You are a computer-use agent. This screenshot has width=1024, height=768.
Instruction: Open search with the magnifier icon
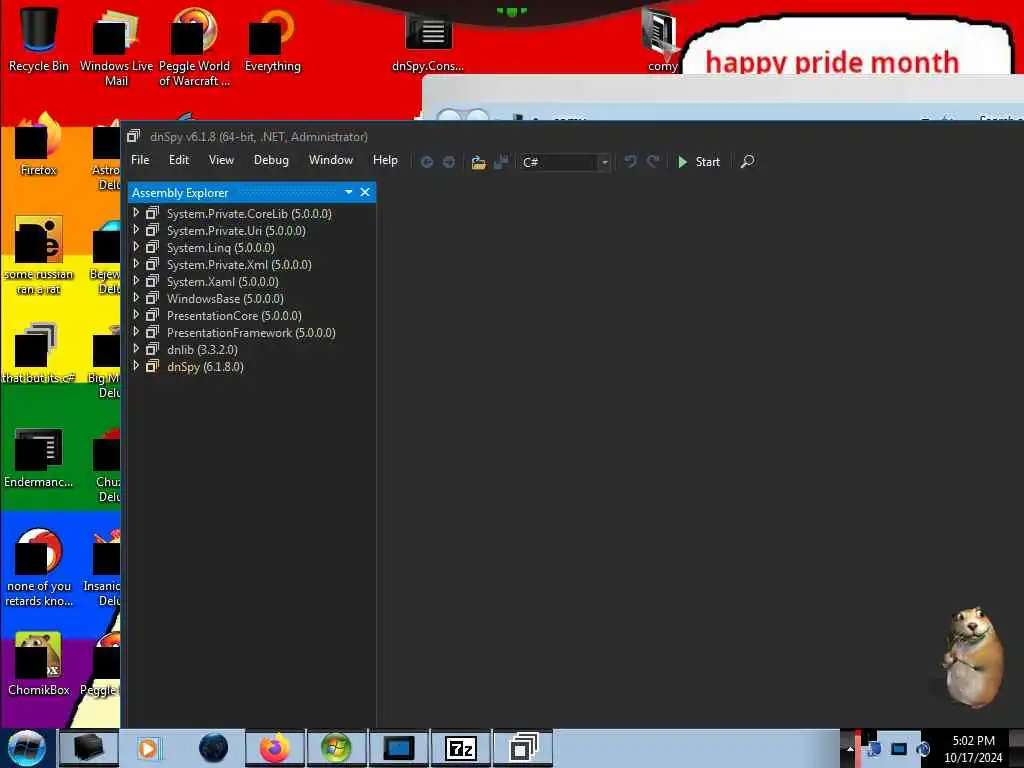[748, 161]
